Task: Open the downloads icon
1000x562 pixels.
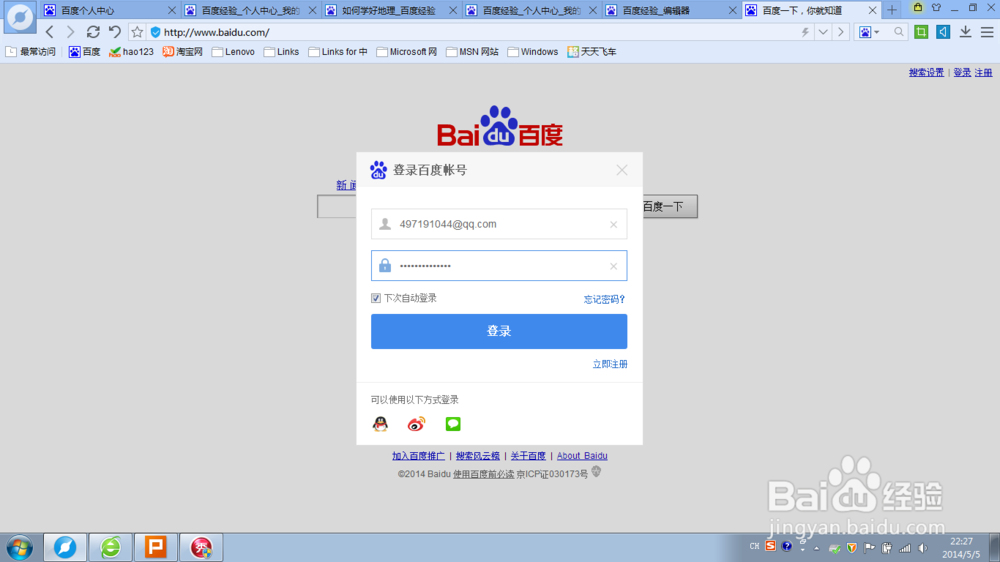Action: click(966, 32)
